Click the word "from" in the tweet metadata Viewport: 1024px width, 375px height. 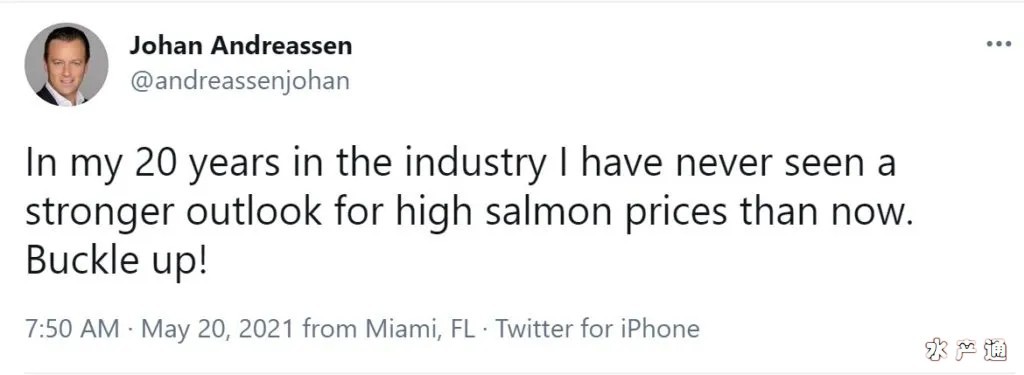(330, 329)
